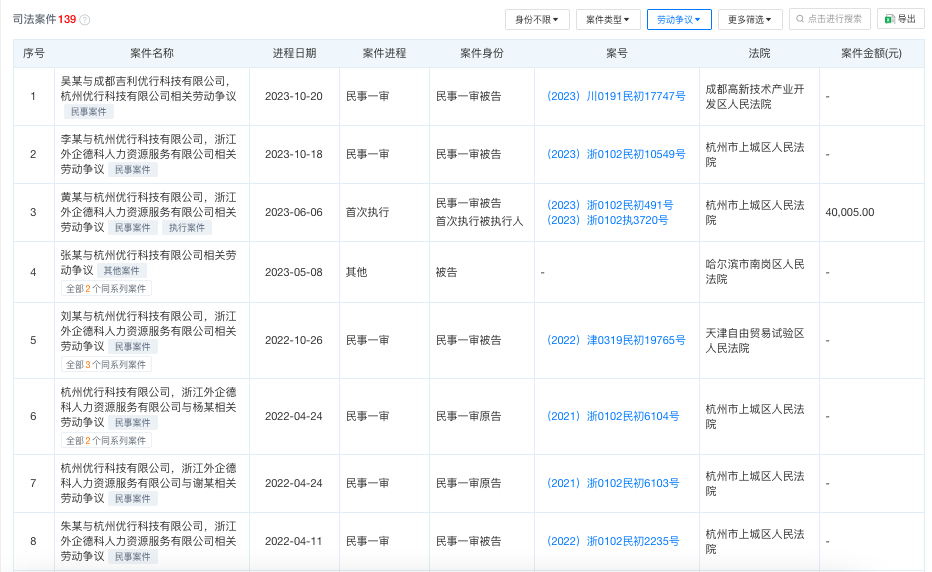Image resolution: width=932 pixels, height=572 pixels.
Task: Click the 其他案件 tag in row 4
Action: tap(121, 271)
